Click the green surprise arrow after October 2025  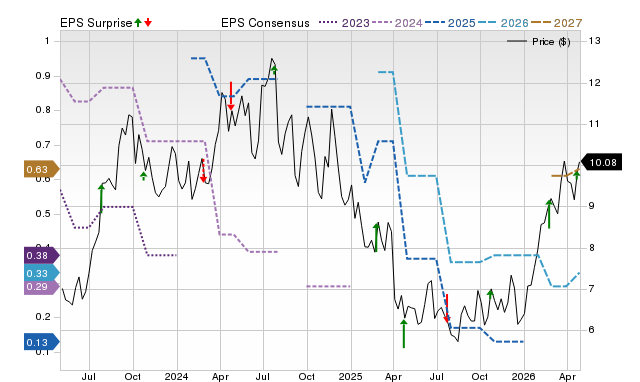(490, 294)
